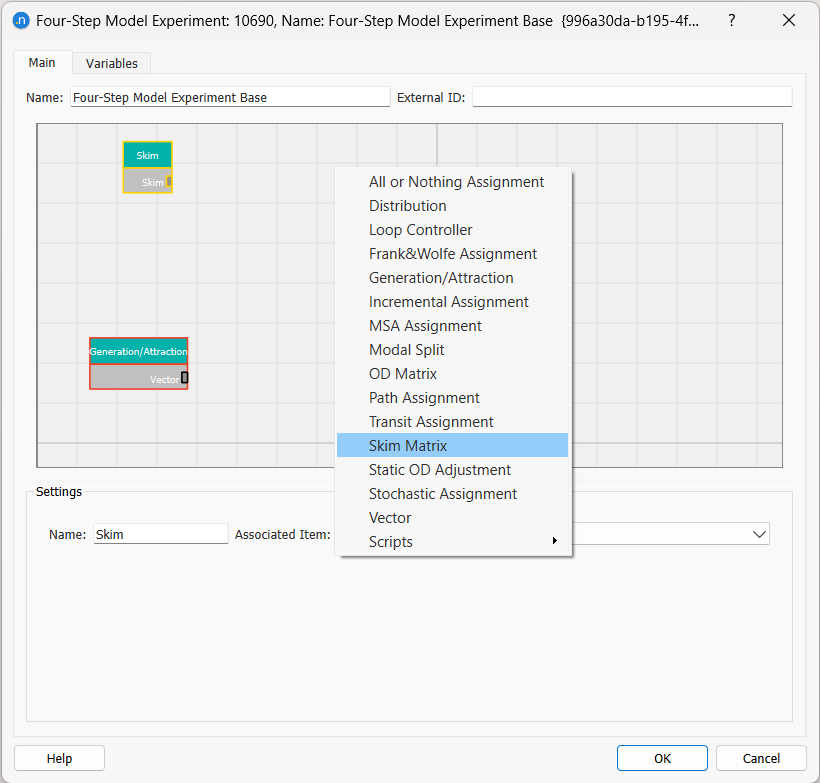820x783 pixels.
Task: Click inside the External ID field
Action: tap(630, 96)
